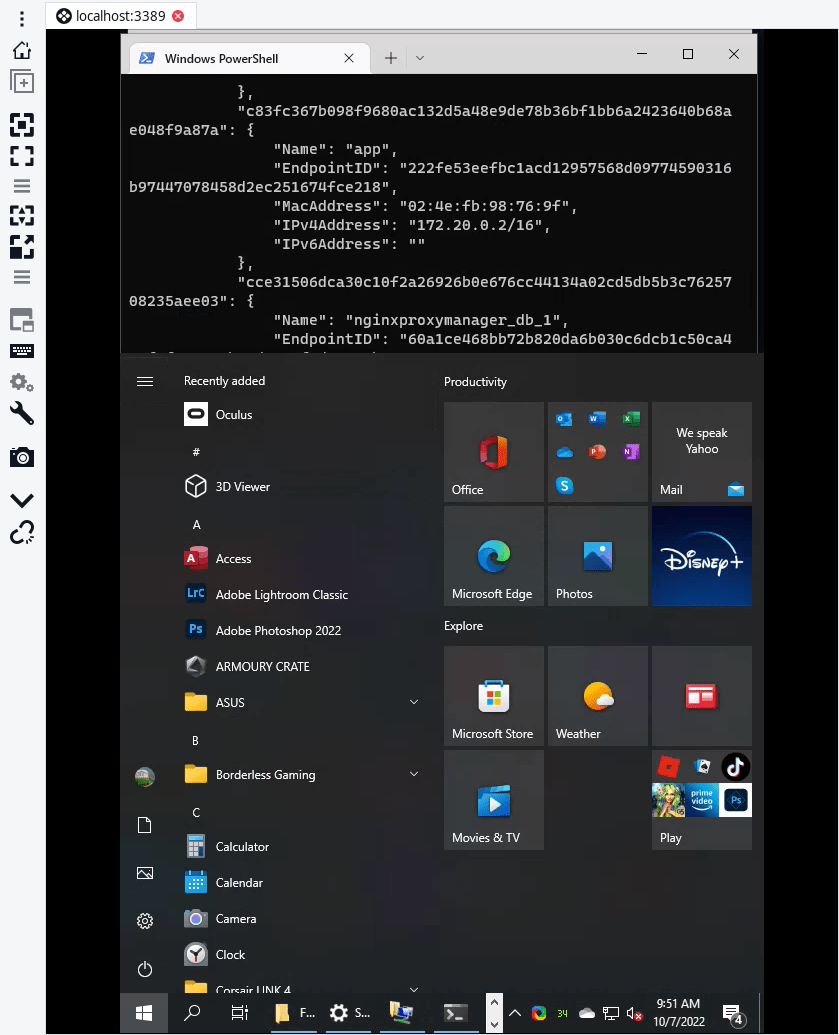Toggle the Start menu hamburger navigation
Viewport: 839px width, 1035px height.
[x=145, y=381]
